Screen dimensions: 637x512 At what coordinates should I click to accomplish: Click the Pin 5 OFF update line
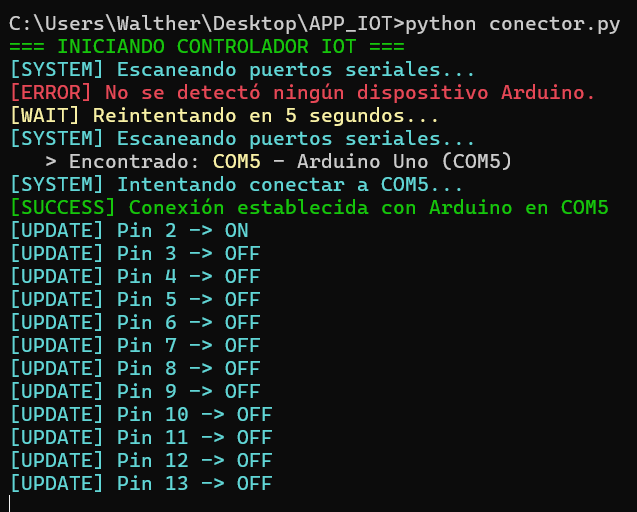point(135,300)
